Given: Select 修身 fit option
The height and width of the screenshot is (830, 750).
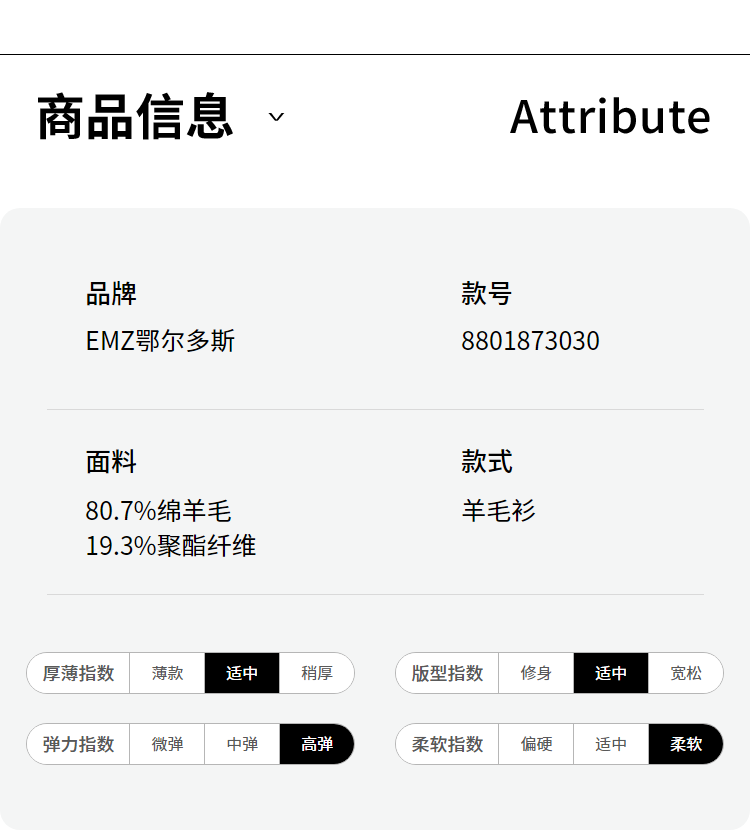Looking at the screenshot, I should click(x=536, y=673).
